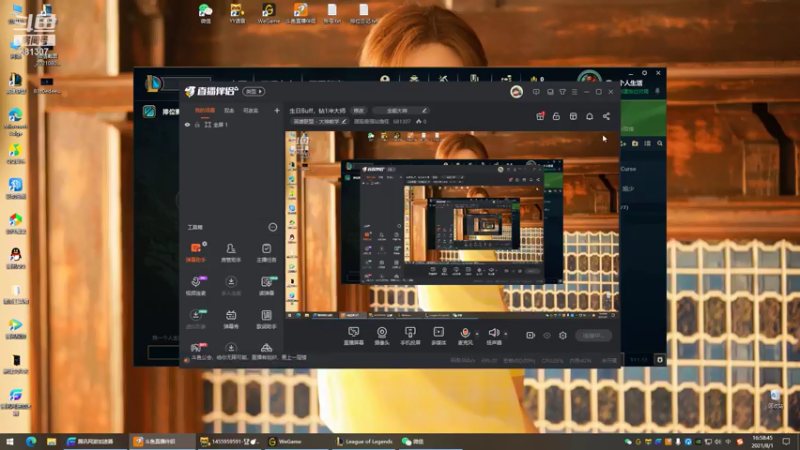
Task: Open the 弹幕秀 danmaku show tool
Action: (x=231, y=319)
